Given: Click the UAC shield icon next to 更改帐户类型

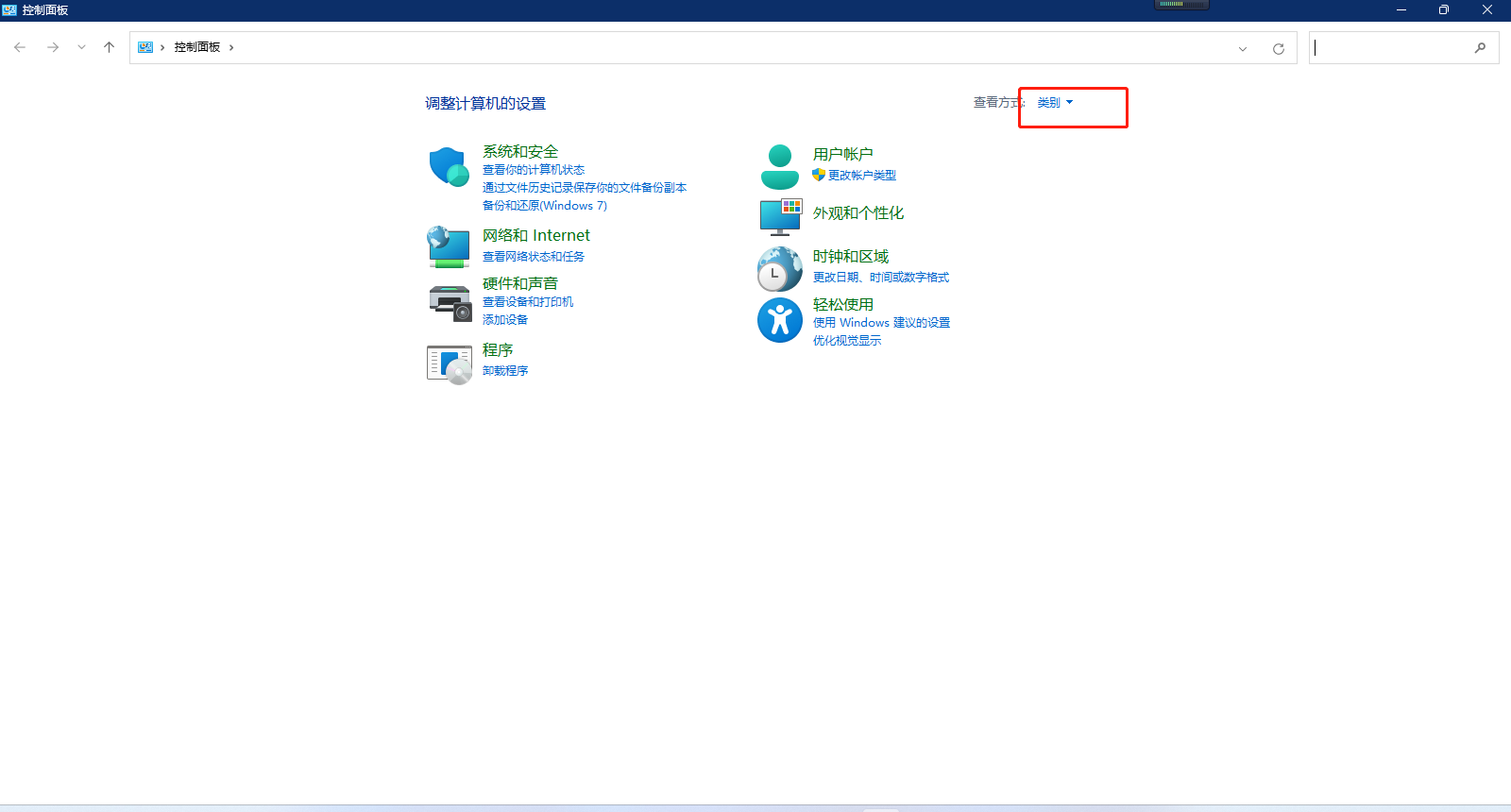Looking at the screenshot, I should click(x=819, y=175).
